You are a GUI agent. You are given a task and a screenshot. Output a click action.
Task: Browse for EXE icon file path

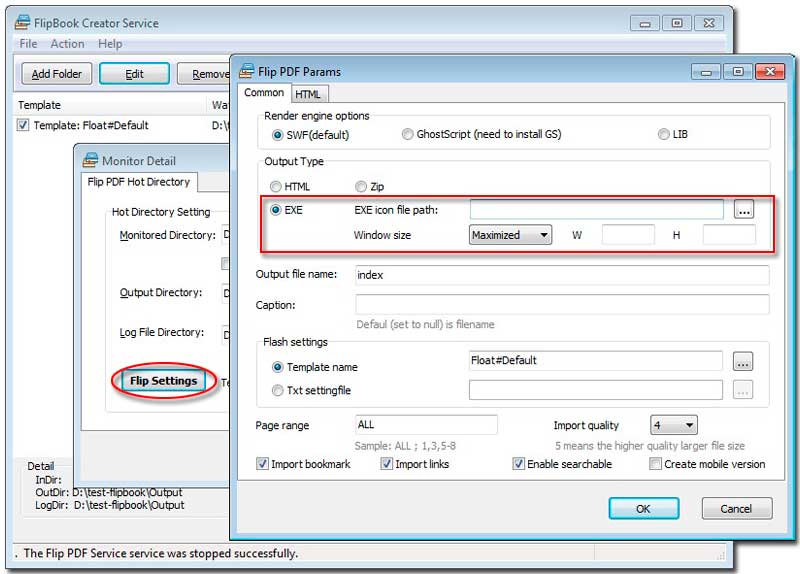744,209
